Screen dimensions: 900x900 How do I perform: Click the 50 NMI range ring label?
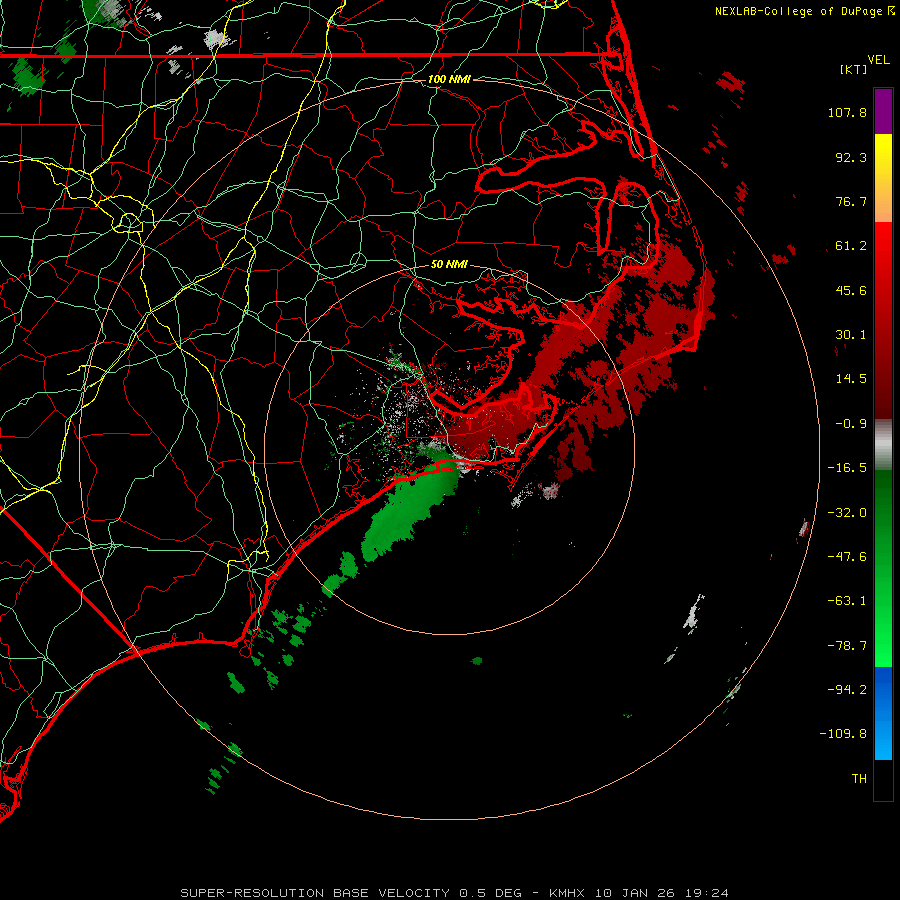pyautogui.click(x=449, y=264)
